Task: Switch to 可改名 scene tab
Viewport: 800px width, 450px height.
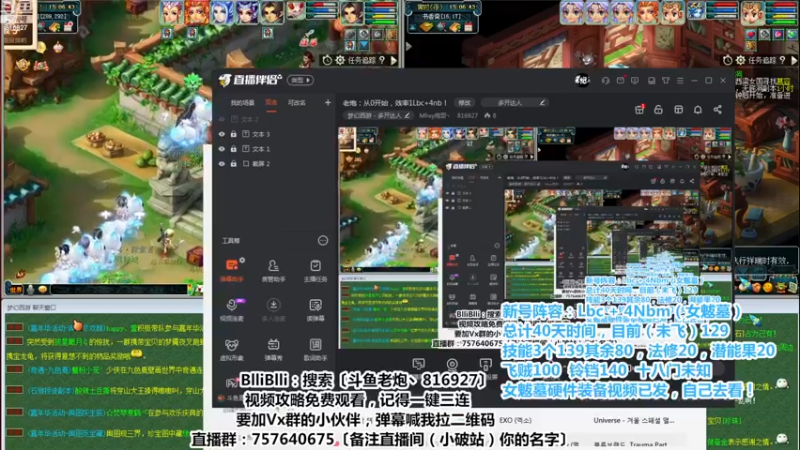Action: (296, 103)
